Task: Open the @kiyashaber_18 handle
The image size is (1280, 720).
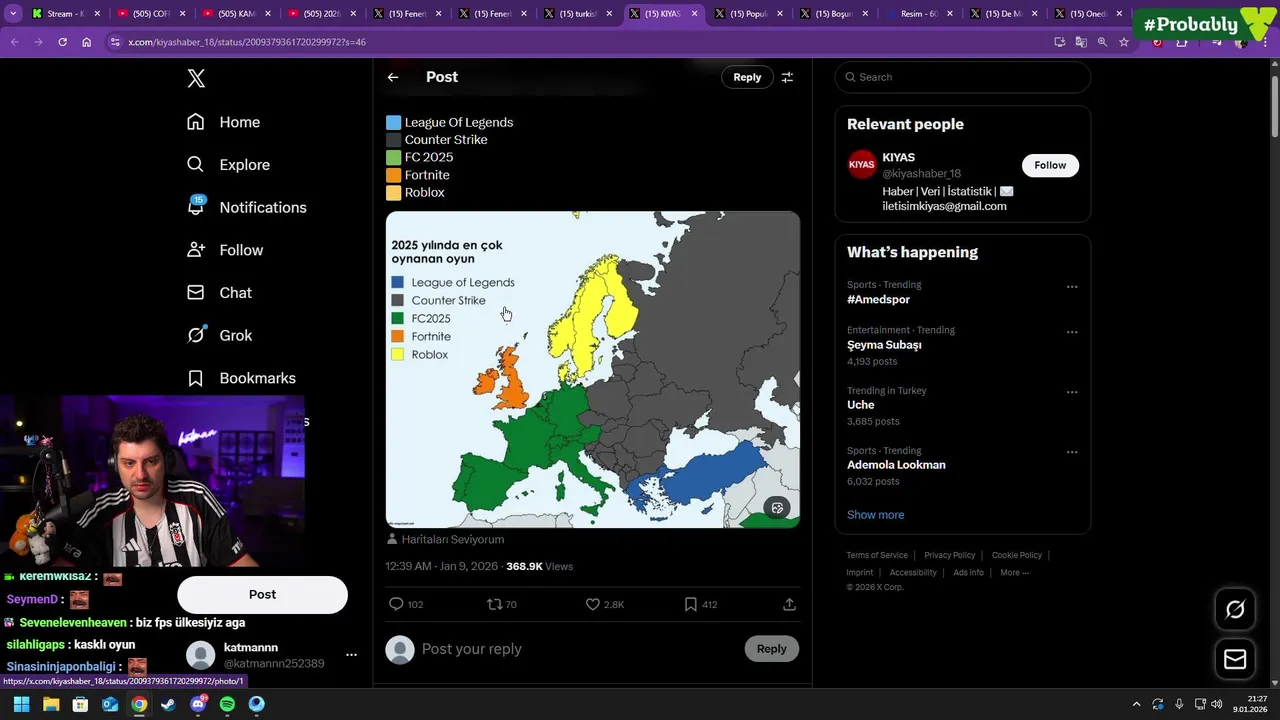Action: (x=921, y=173)
